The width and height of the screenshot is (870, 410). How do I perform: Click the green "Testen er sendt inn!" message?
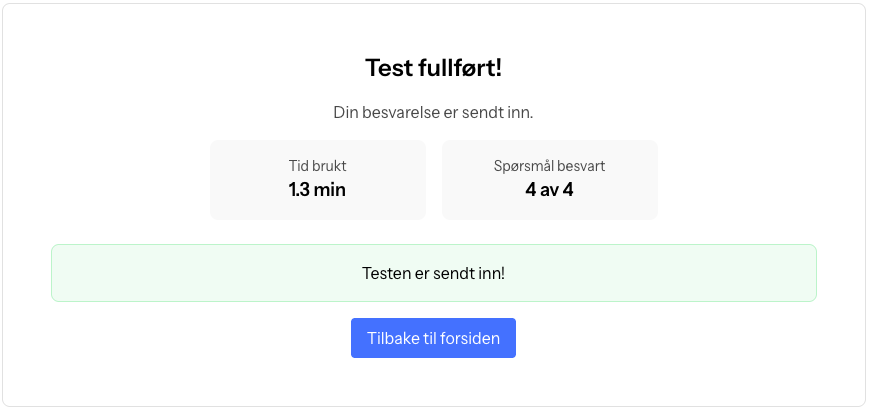tap(433, 272)
